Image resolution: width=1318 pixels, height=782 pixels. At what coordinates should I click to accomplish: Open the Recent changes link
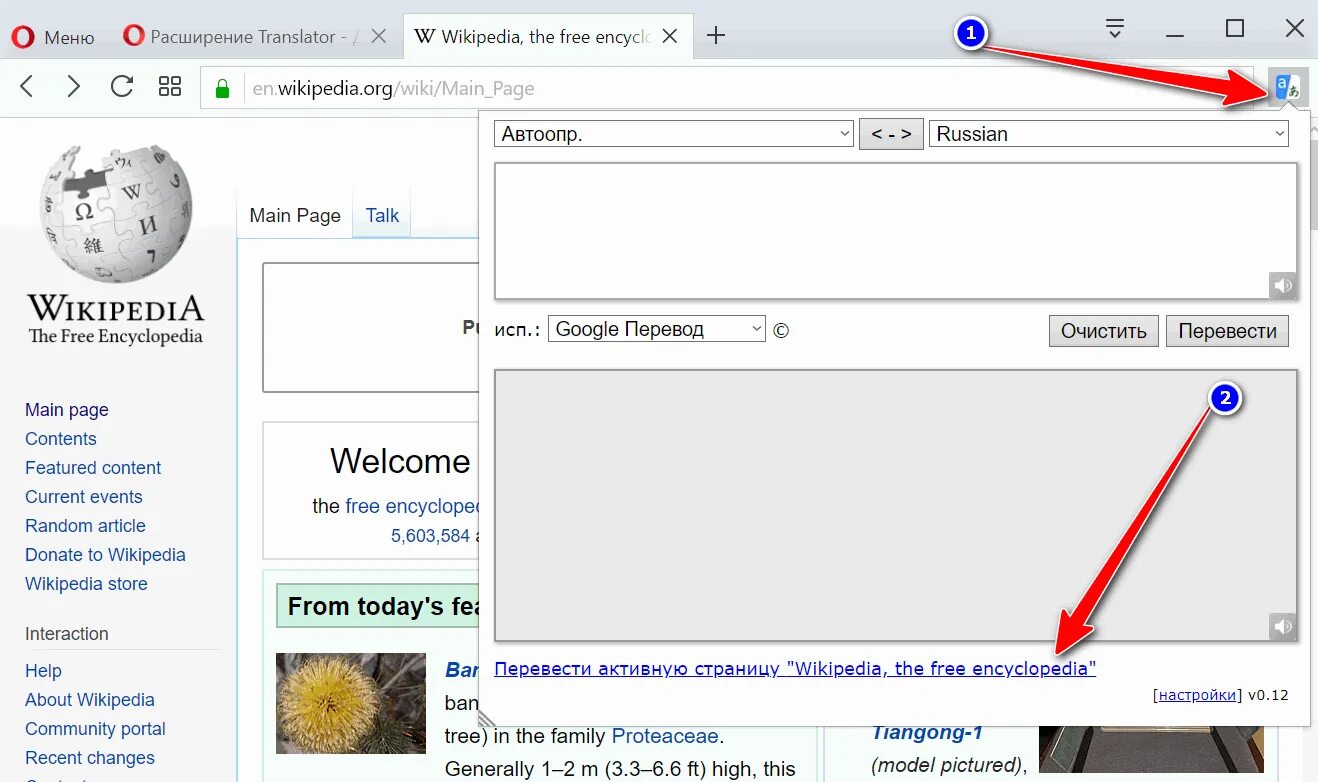(90, 758)
